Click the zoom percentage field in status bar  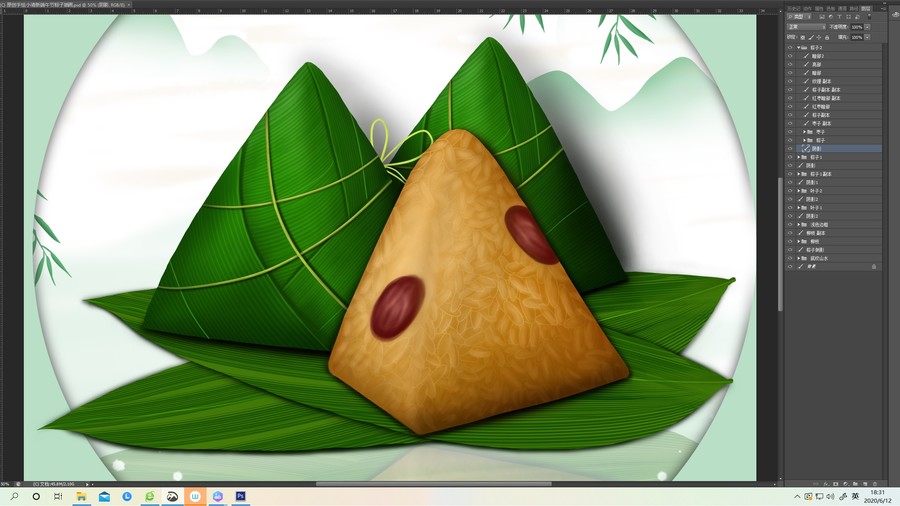coord(6,484)
